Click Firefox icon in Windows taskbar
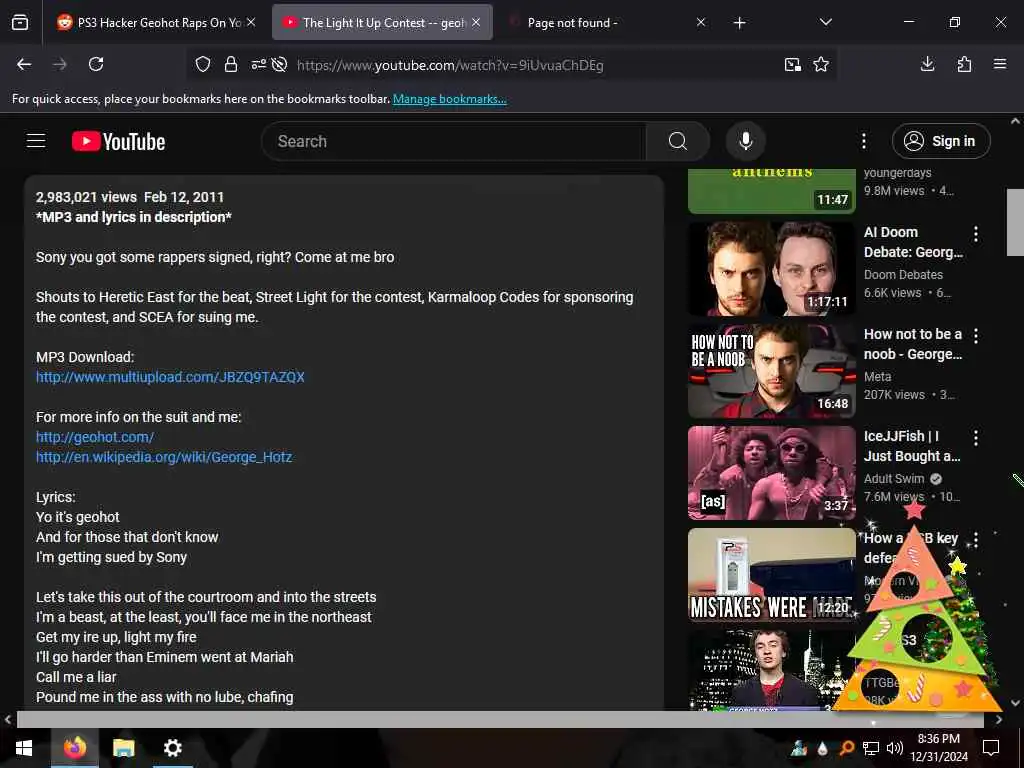Image resolution: width=1024 pixels, height=768 pixels. 74,748
